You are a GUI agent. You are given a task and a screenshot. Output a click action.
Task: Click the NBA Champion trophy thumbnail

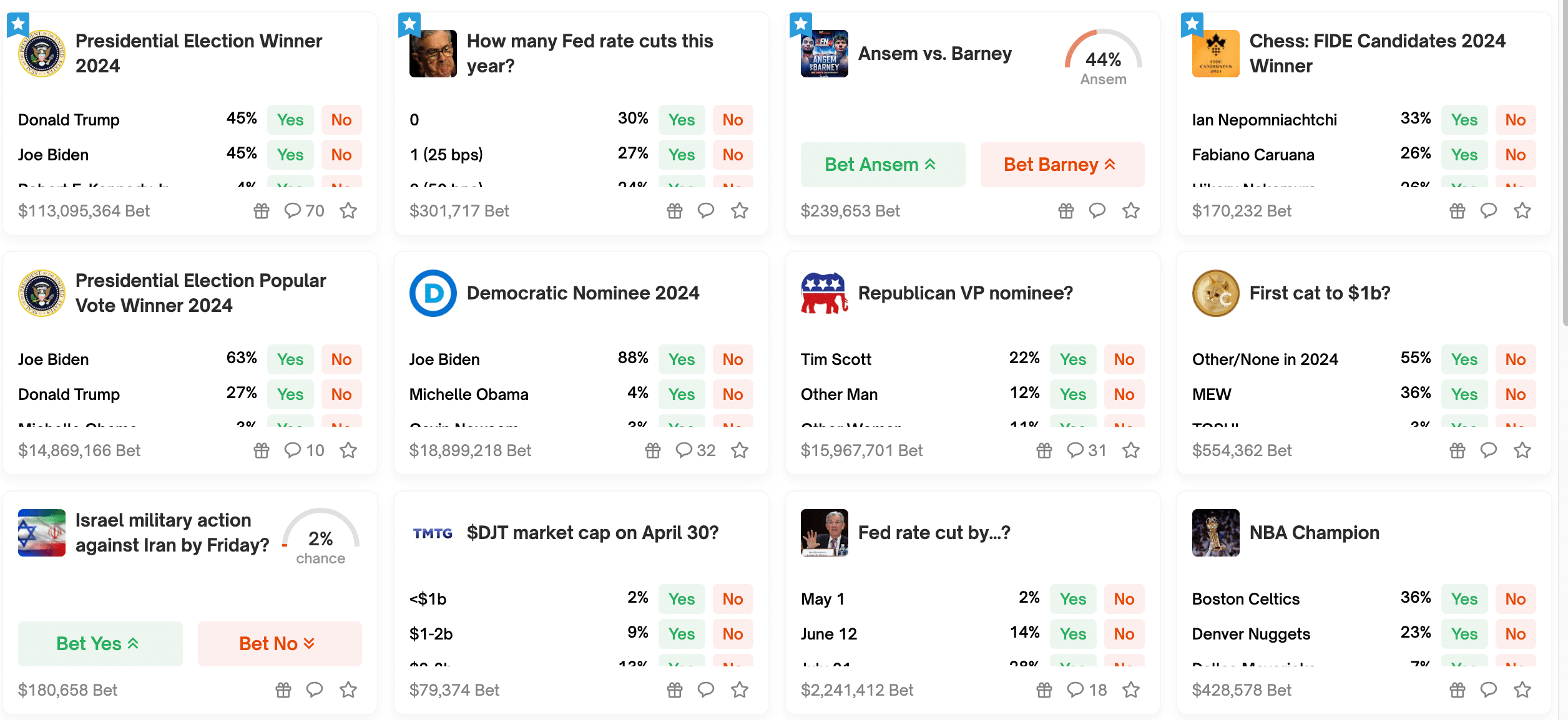coord(1215,533)
